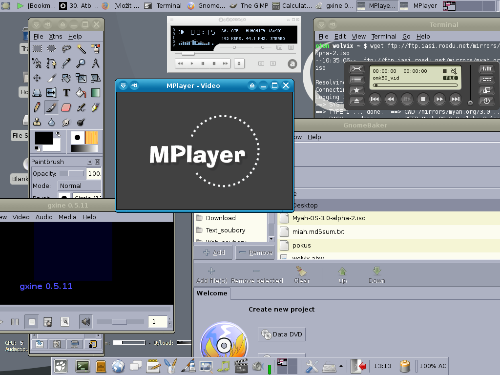
Task: Open Audio menu in gxine
Action: pyautogui.click(x=44, y=217)
